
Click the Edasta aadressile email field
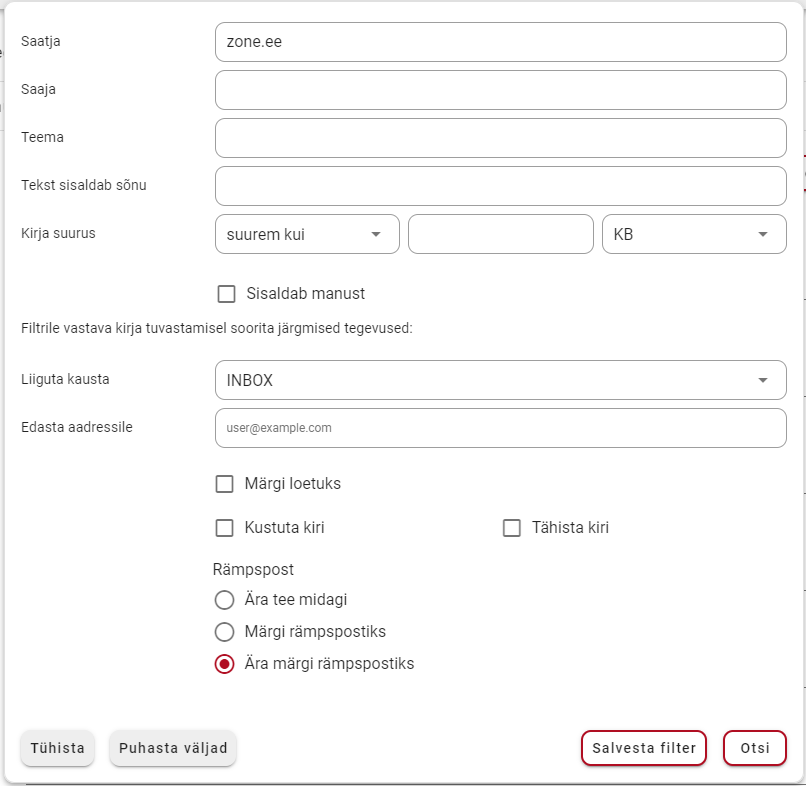coord(500,428)
